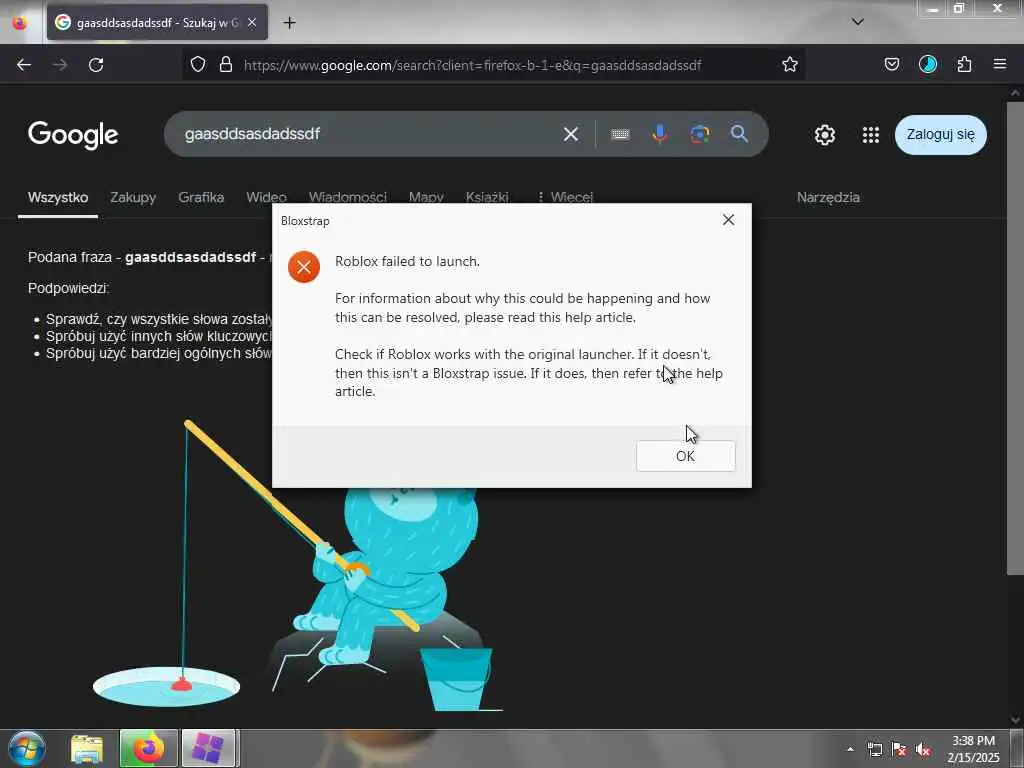The image size is (1024, 768).
Task: Click the magnifier search button
Action: coord(739,134)
